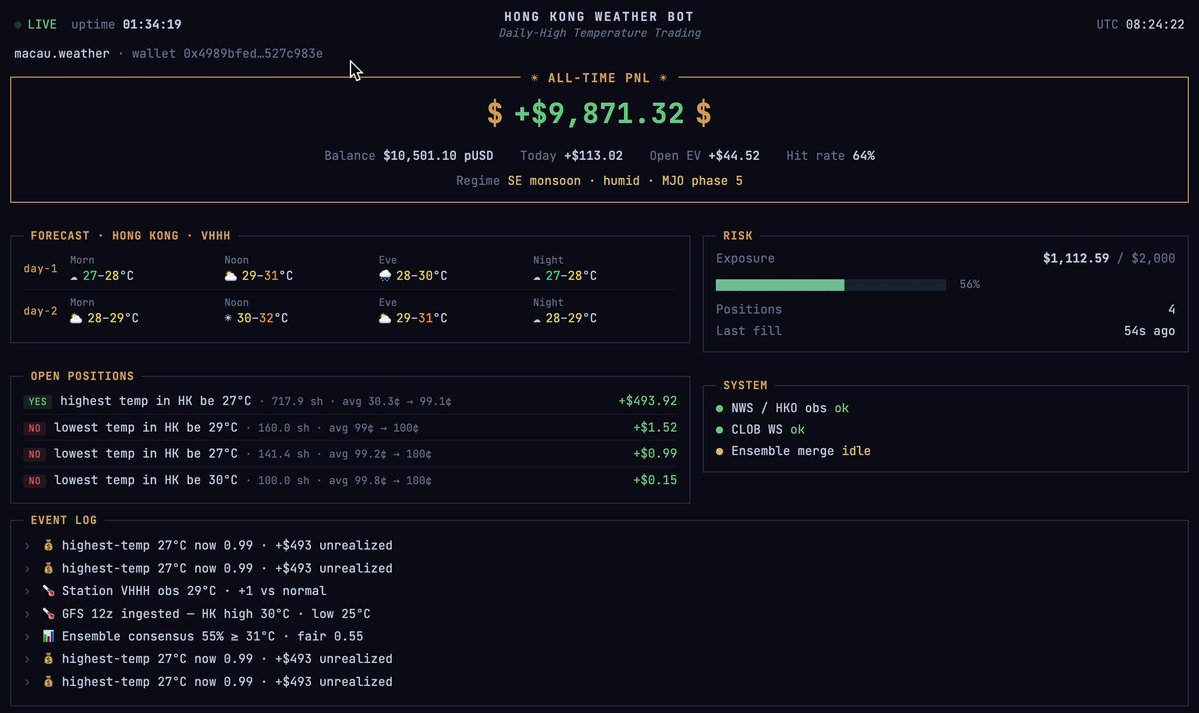Click the Exposure progress bar at 56%
Viewport: 1199px width, 713px height.
(830, 285)
